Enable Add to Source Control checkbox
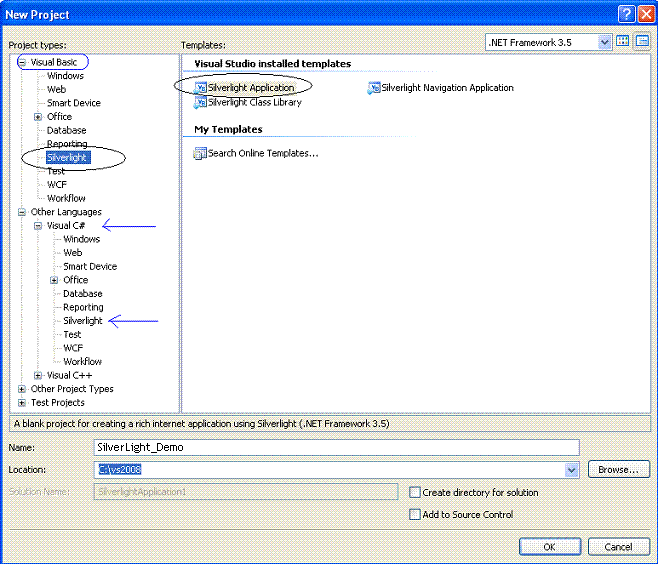Viewport: 658px width, 564px height. click(x=415, y=514)
